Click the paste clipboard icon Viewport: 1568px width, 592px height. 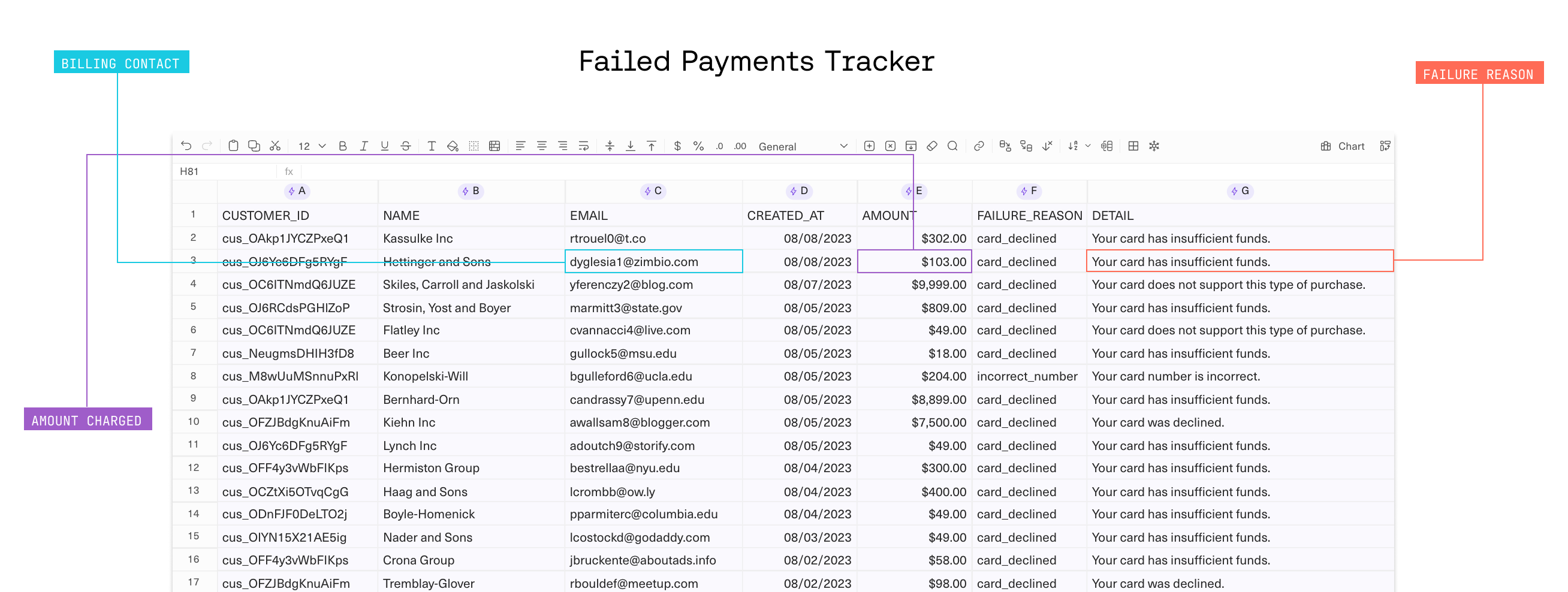coord(233,146)
